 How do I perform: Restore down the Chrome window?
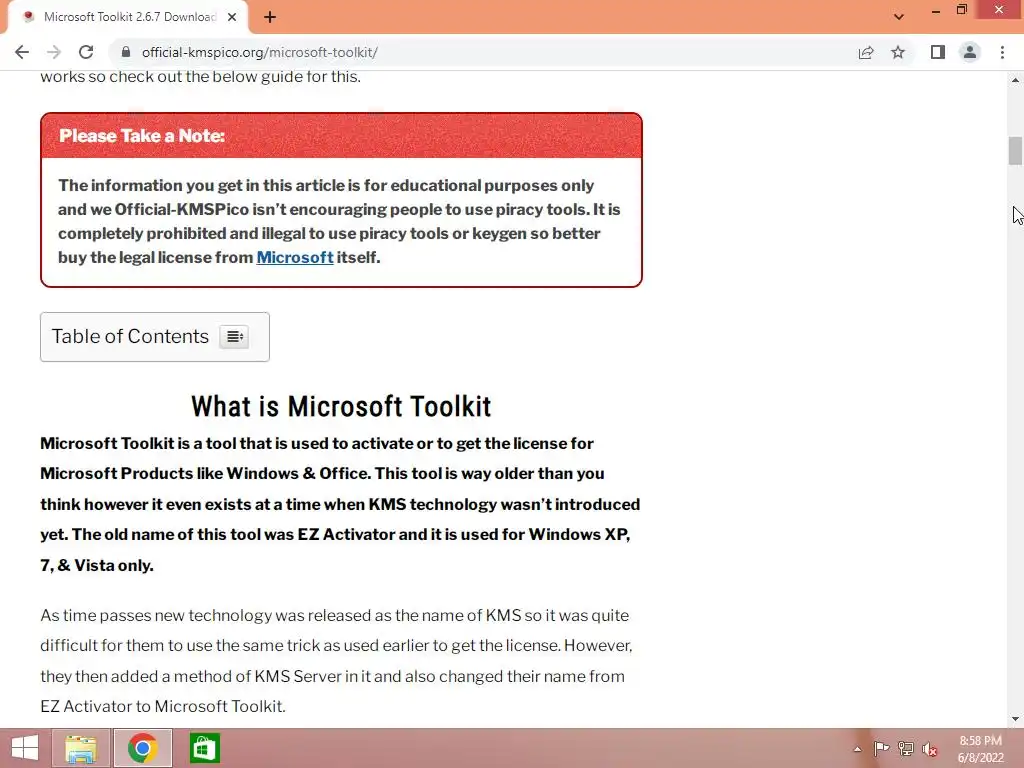pyautogui.click(x=962, y=10)
